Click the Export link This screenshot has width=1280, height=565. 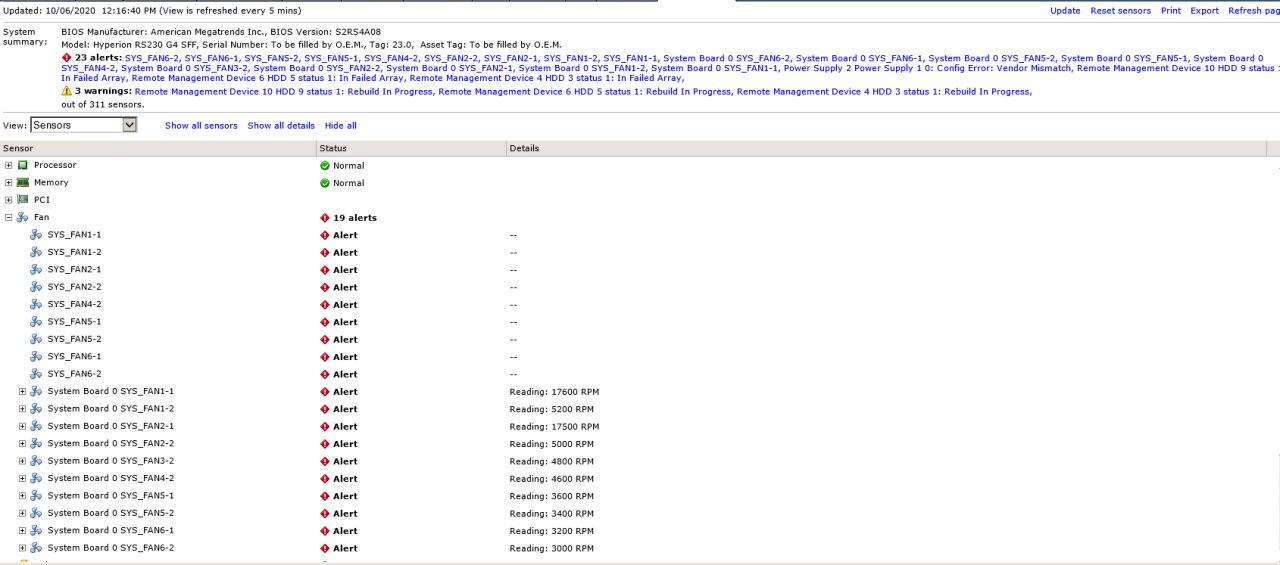[x=1204, y=11]
